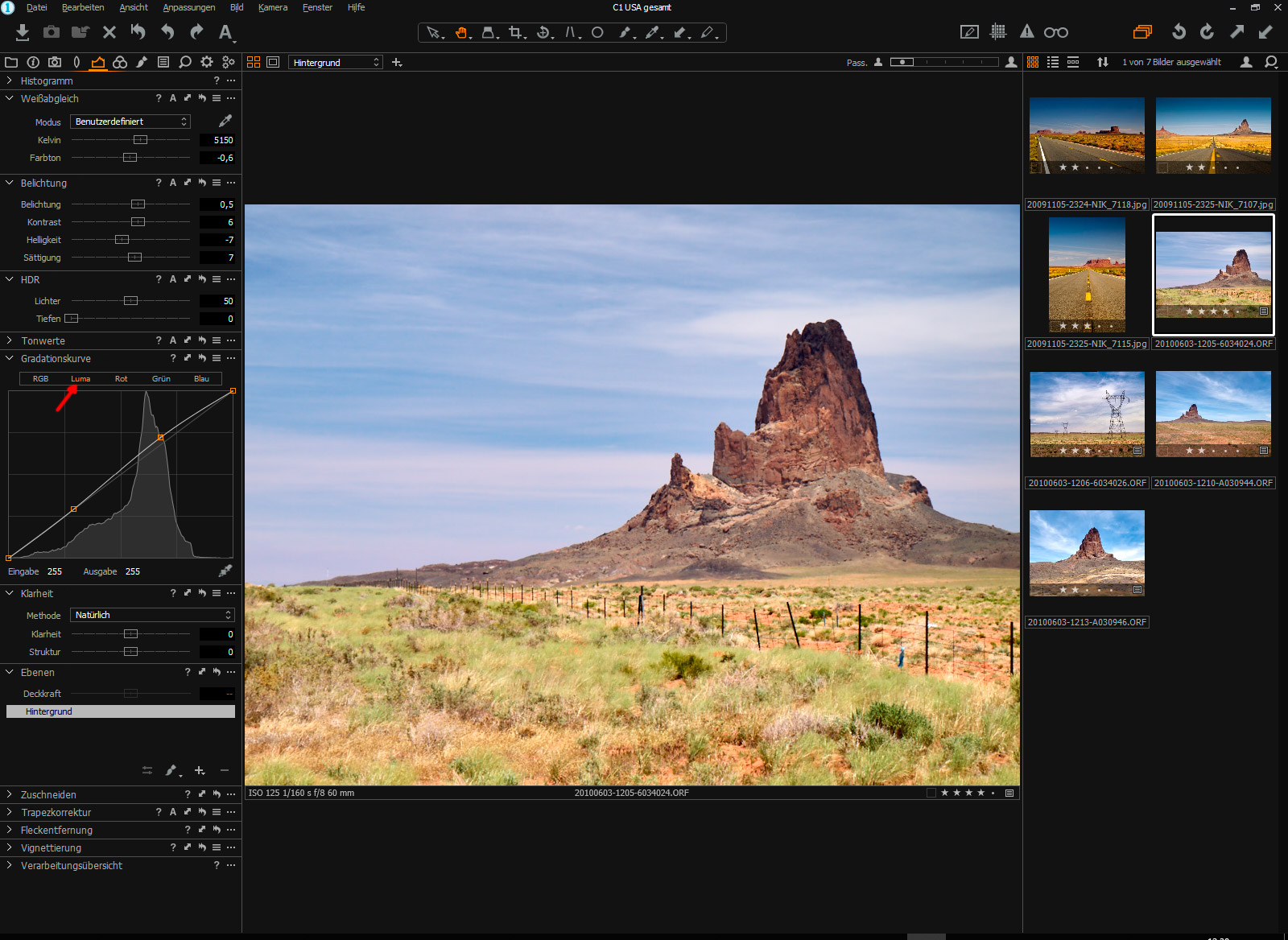The width and height of the screenshot is (1288, 940).
Task: Switch to the Blau curve tab
Action: pyautogui.click(x=201, y=378)
